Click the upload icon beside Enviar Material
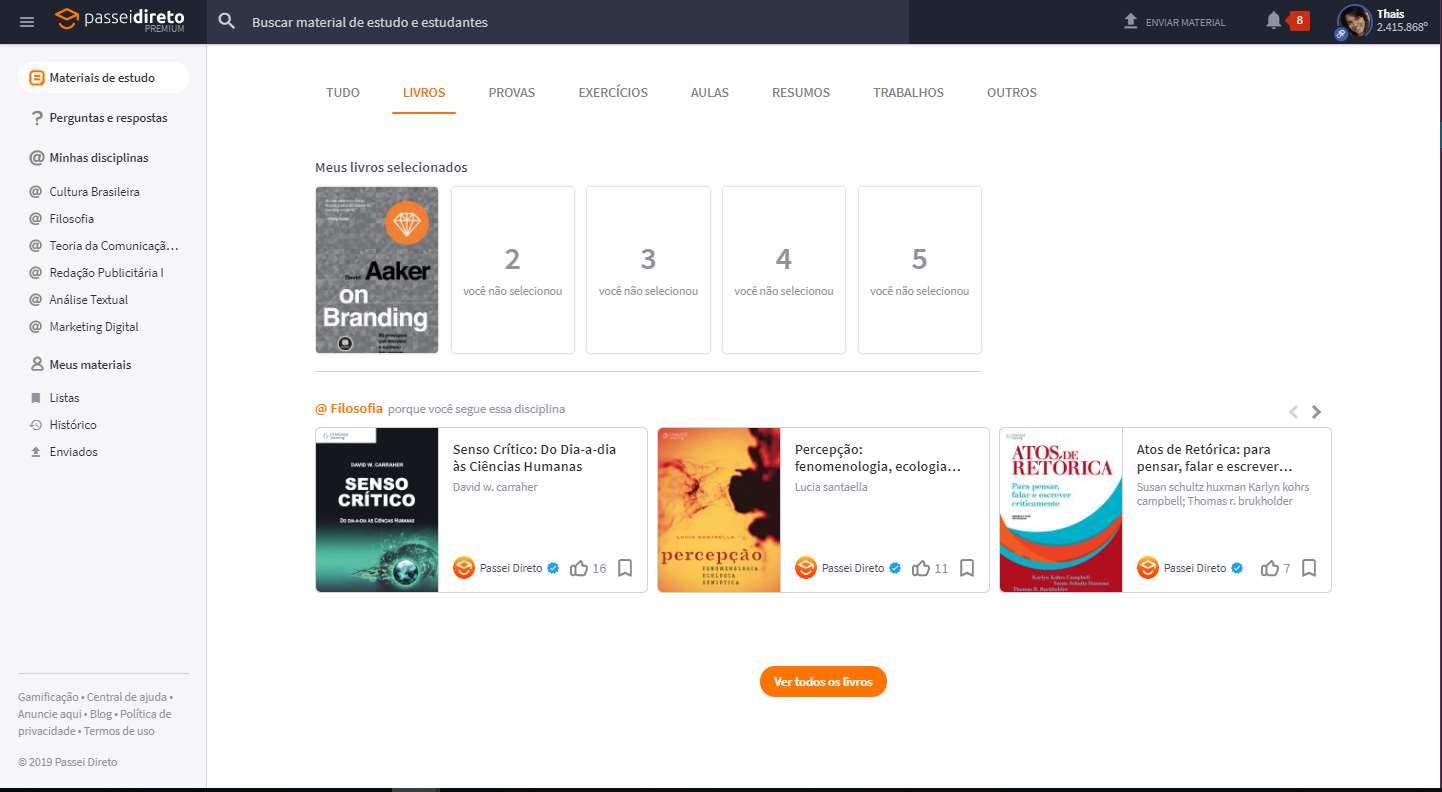 tap(1131, 21)
